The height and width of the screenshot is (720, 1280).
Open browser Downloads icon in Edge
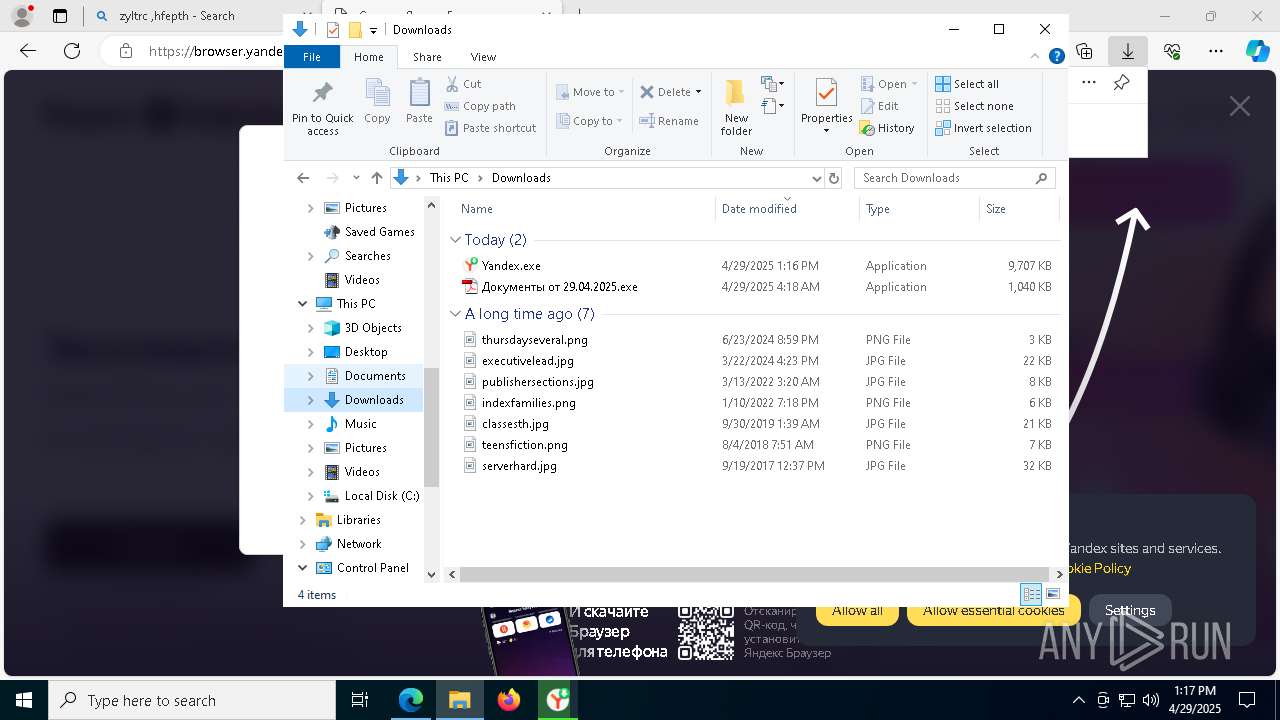click(1127, 51)
